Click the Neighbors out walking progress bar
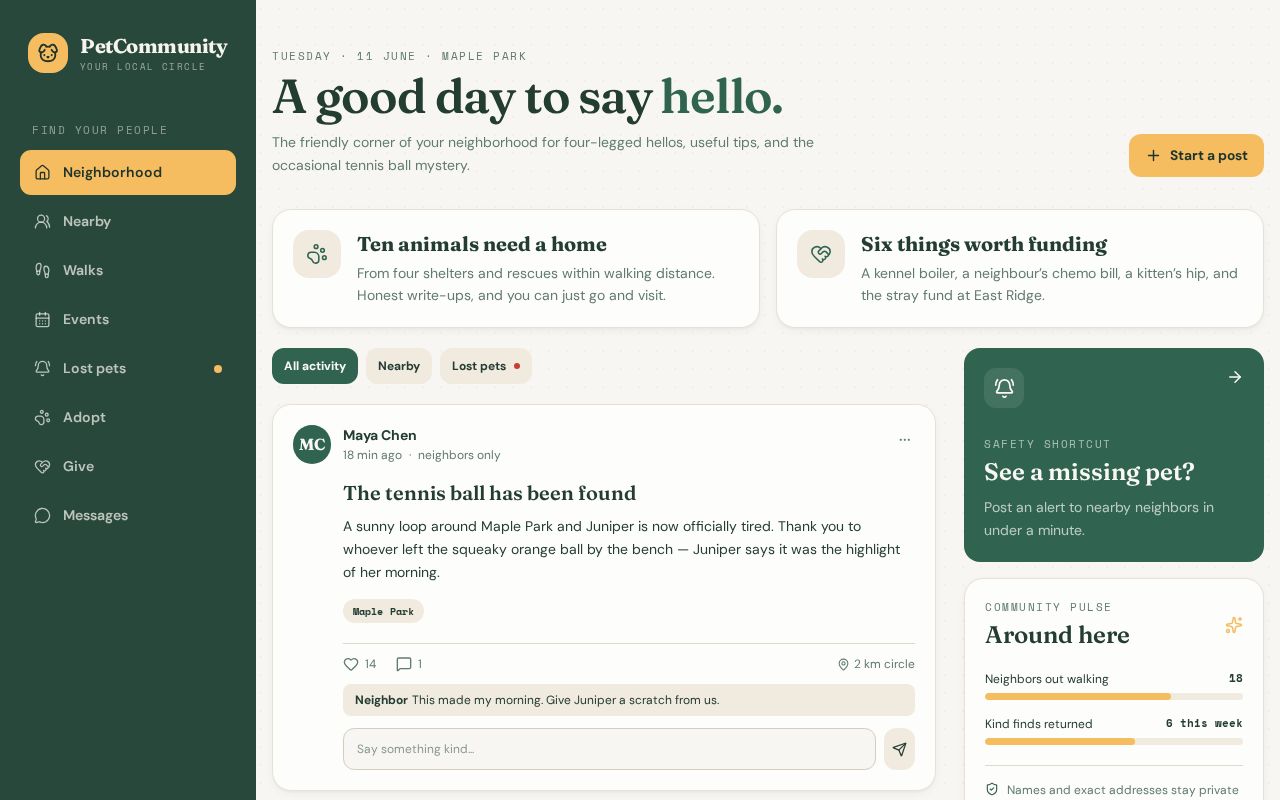Image resolution: width=1280 pixels, height=800 pixels. pyautogui.click(x=1114, y=696)
